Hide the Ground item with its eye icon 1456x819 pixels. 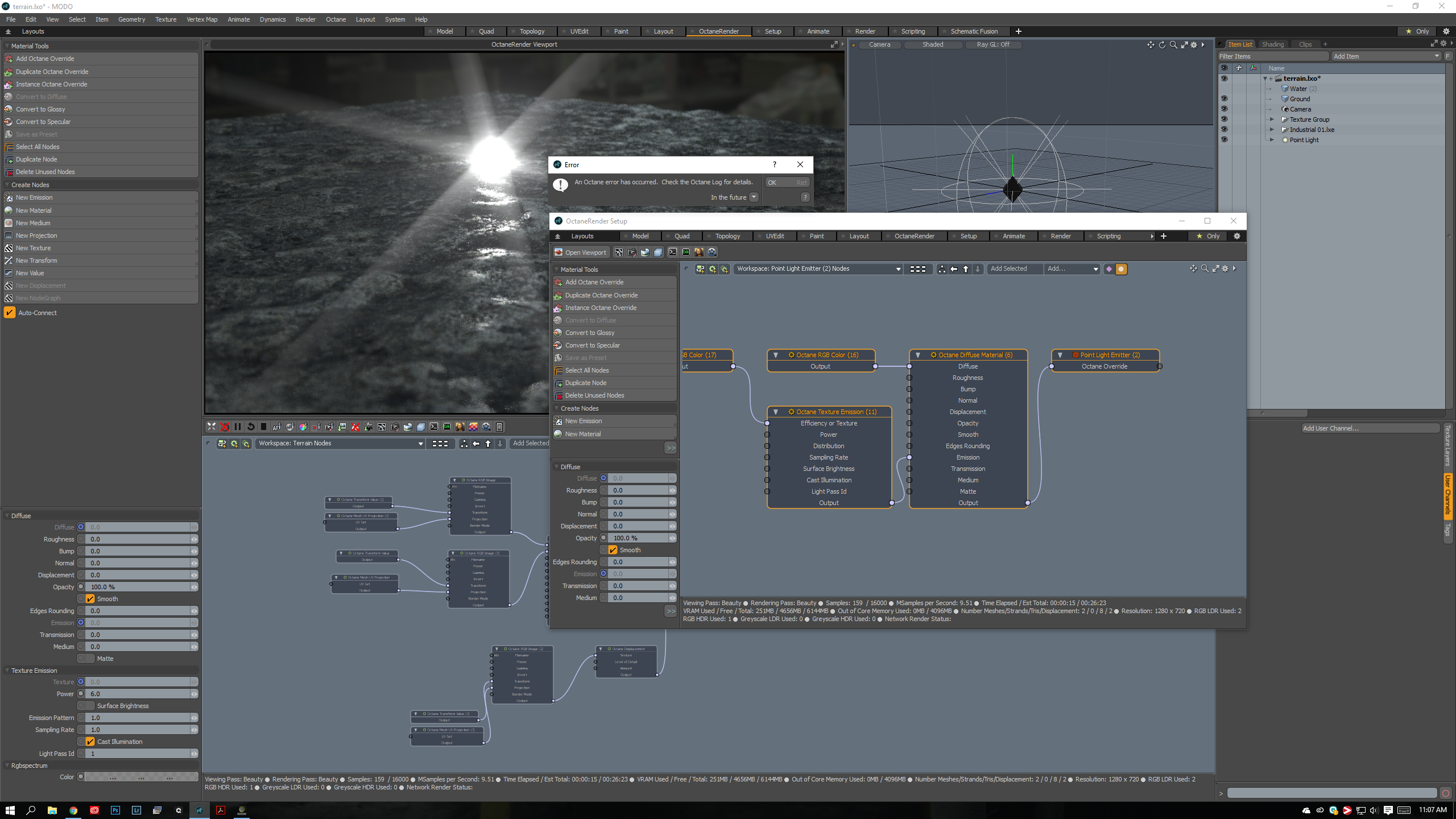point(1224,98)
